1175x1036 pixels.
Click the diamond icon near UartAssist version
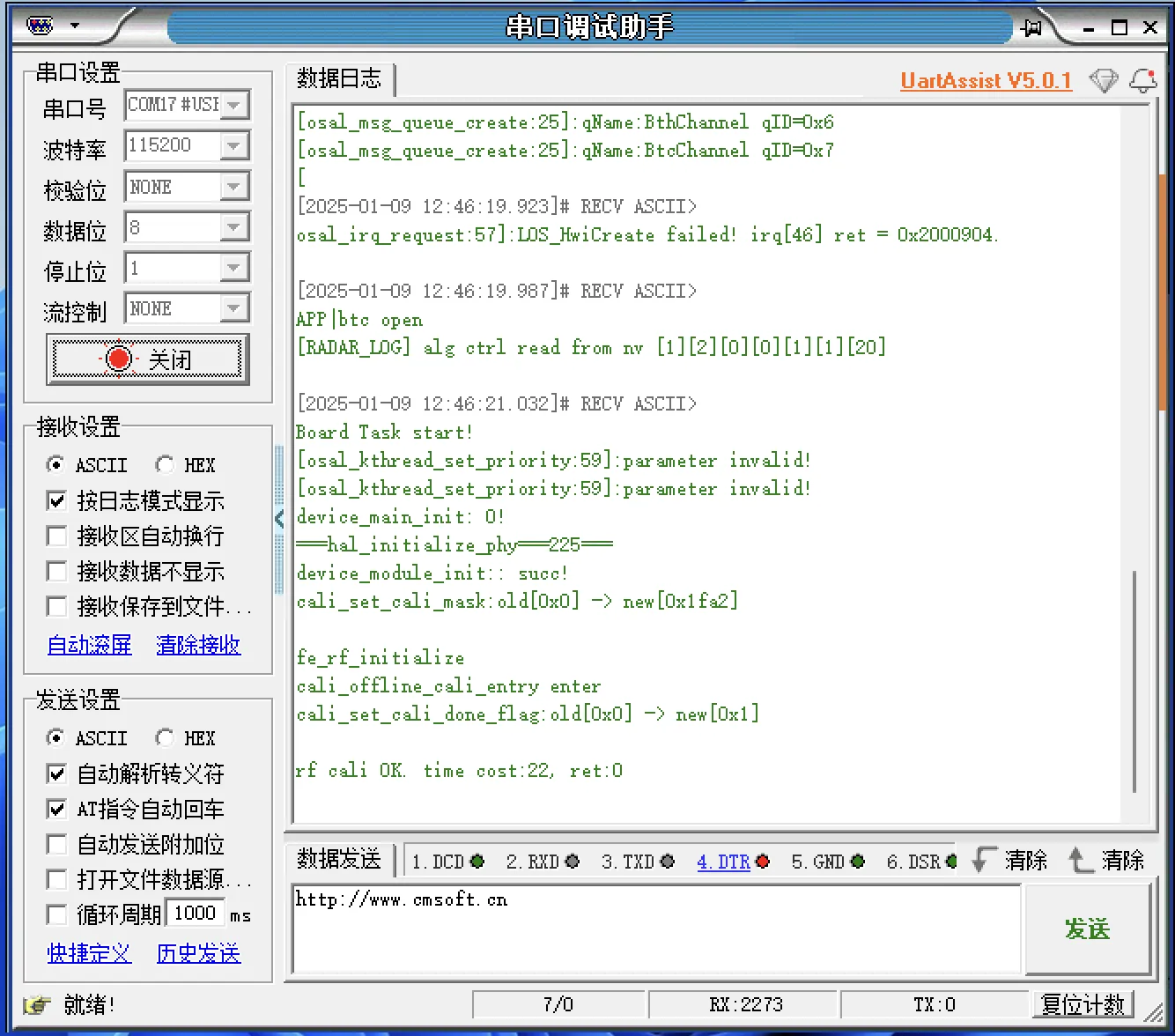[1104, 80]
